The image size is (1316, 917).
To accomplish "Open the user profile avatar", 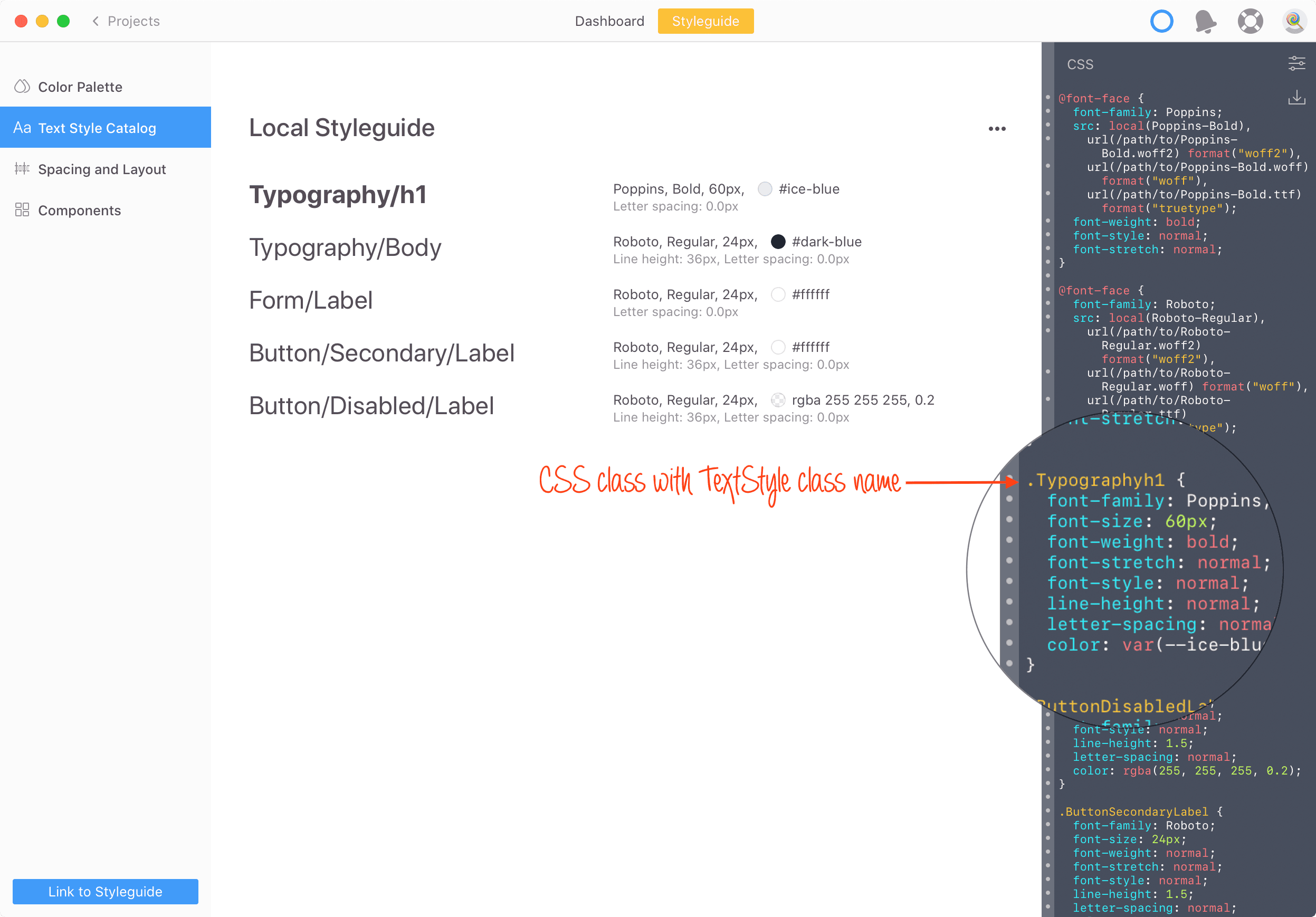I will click(x=1294, y=21).
